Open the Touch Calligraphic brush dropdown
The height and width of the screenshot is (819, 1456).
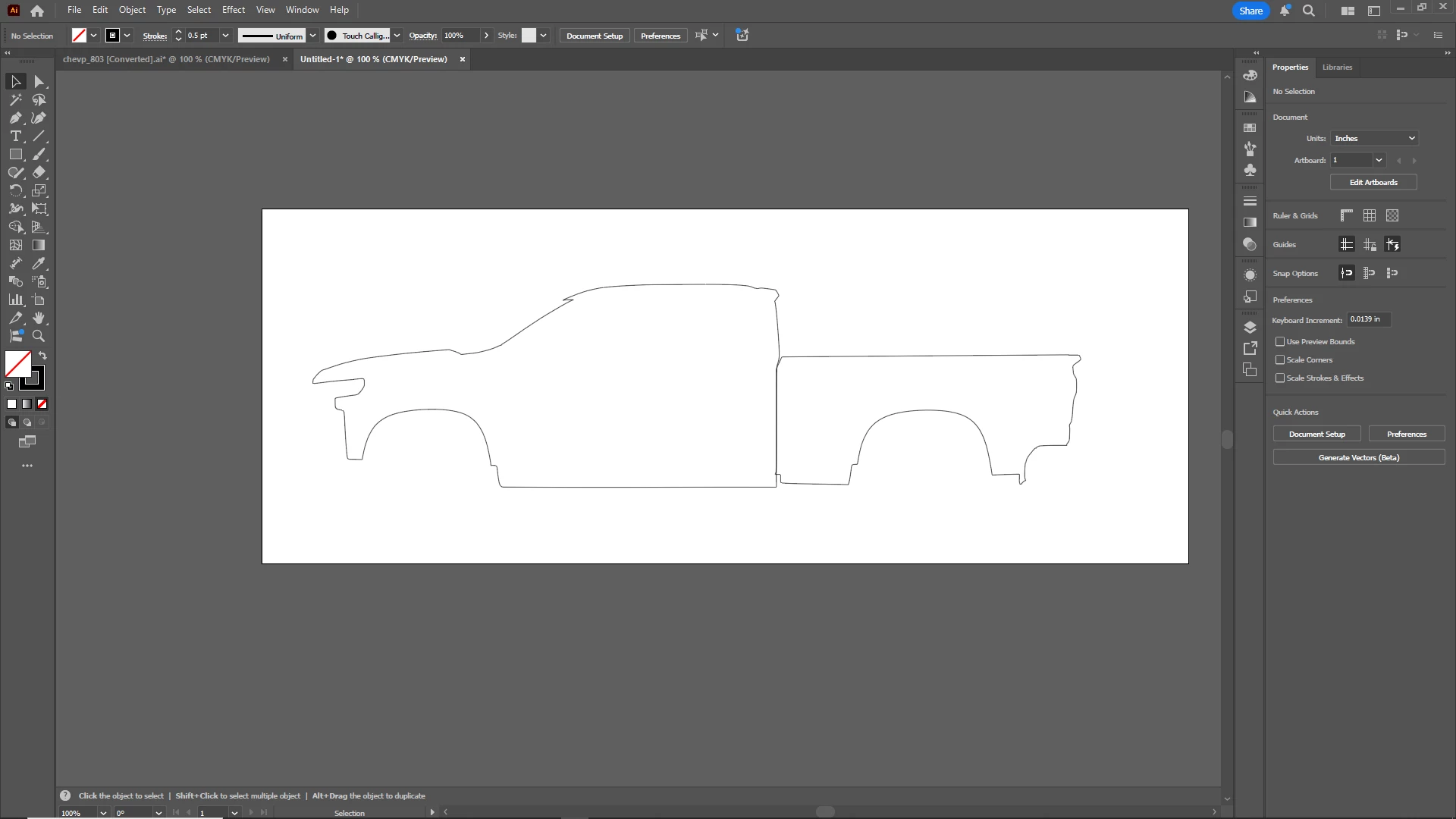[397, 36]
